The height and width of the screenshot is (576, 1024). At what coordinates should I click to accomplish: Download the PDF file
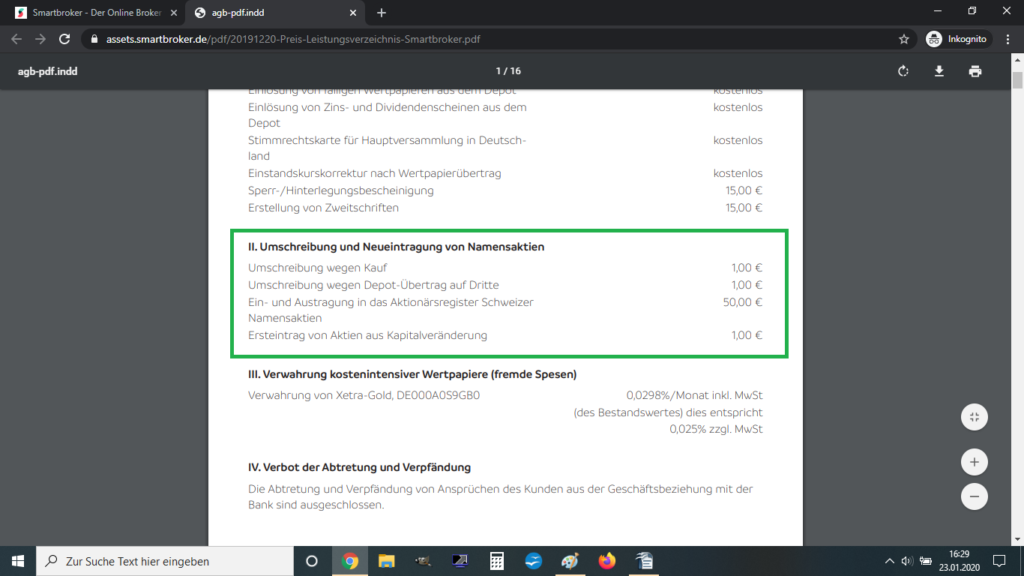[939, 71]
